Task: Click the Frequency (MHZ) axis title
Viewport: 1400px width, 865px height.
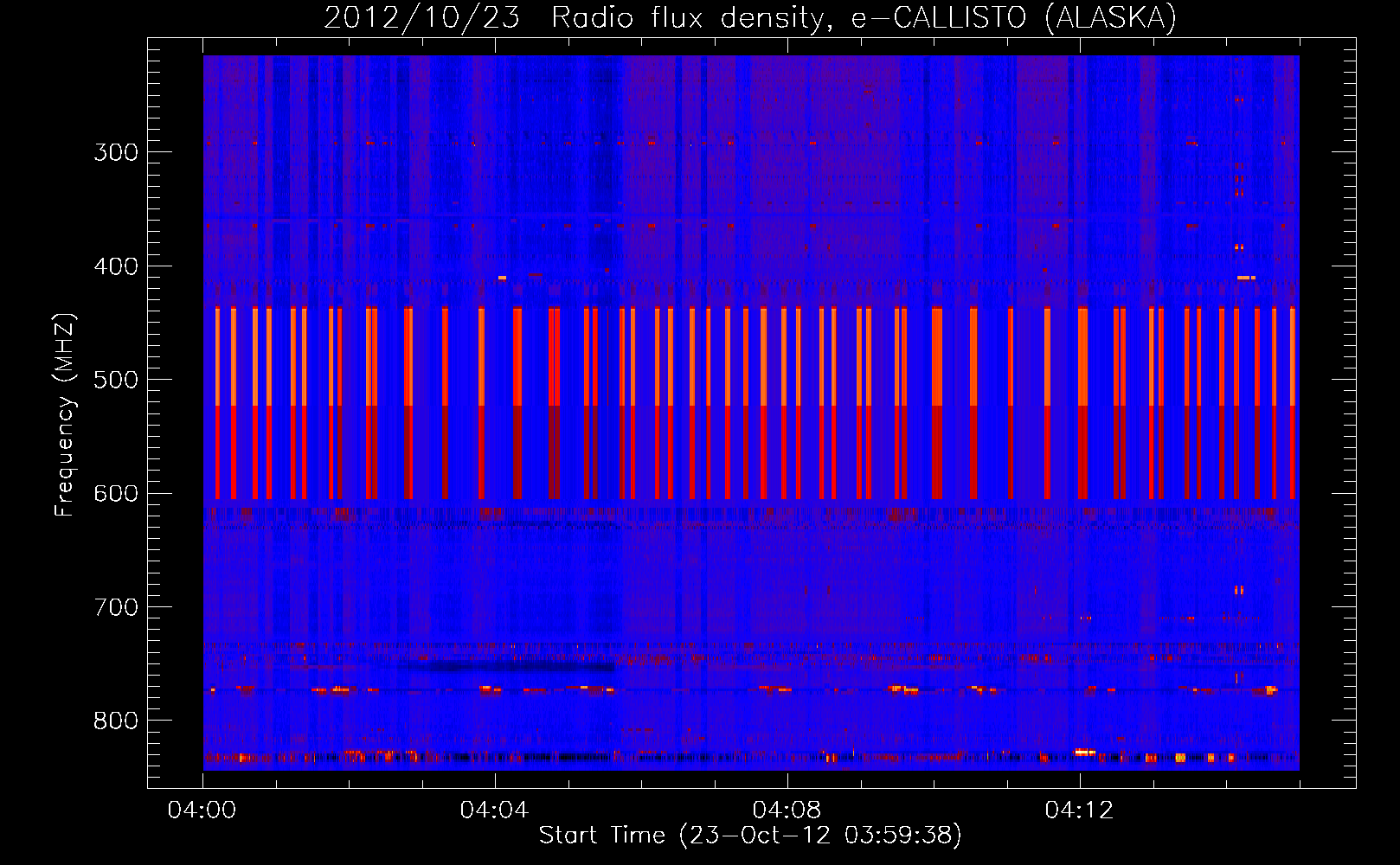Action: 65,414
